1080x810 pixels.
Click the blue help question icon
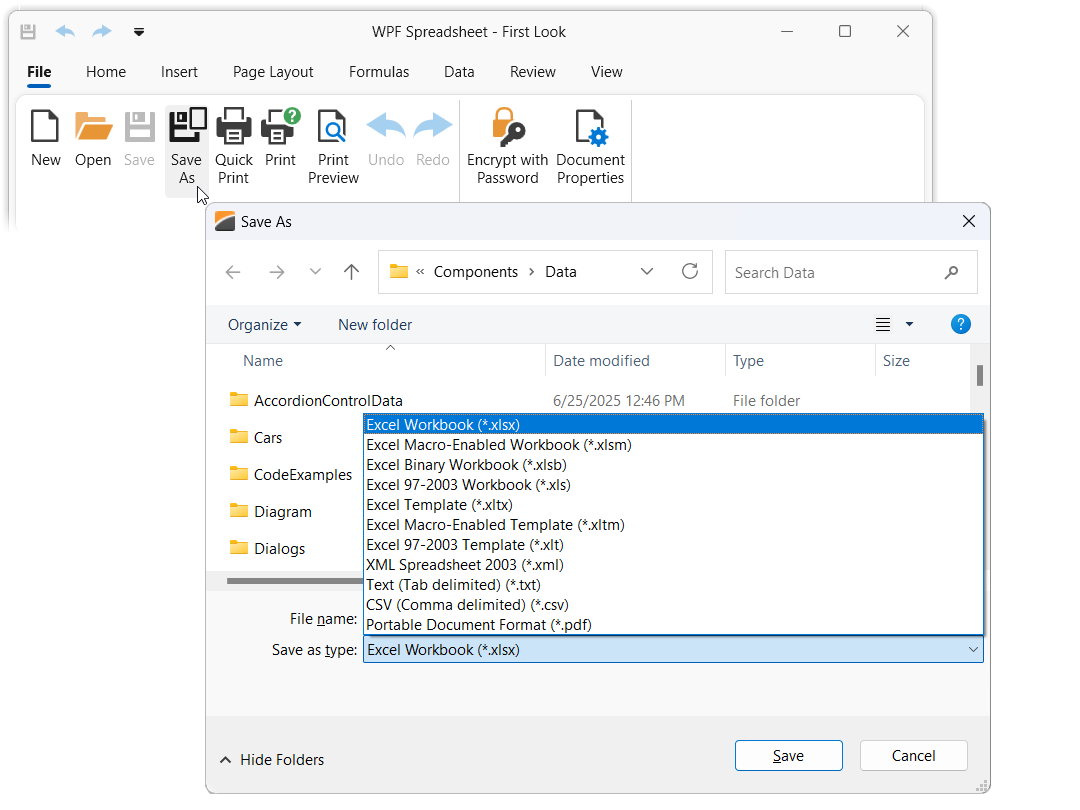tap(960, 324)
